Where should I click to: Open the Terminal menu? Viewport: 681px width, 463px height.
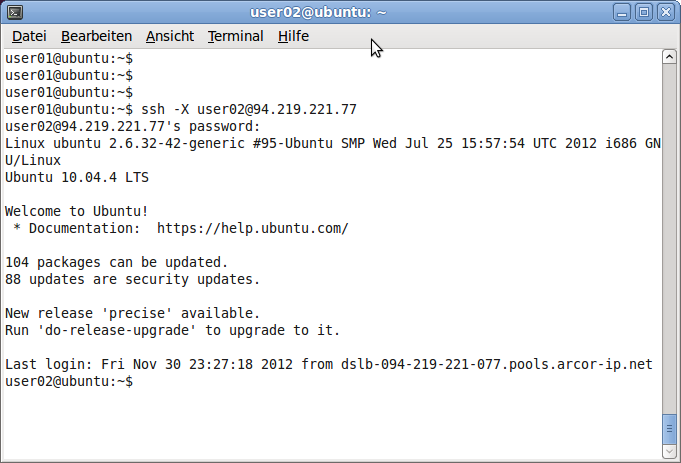tap(235, 36)
